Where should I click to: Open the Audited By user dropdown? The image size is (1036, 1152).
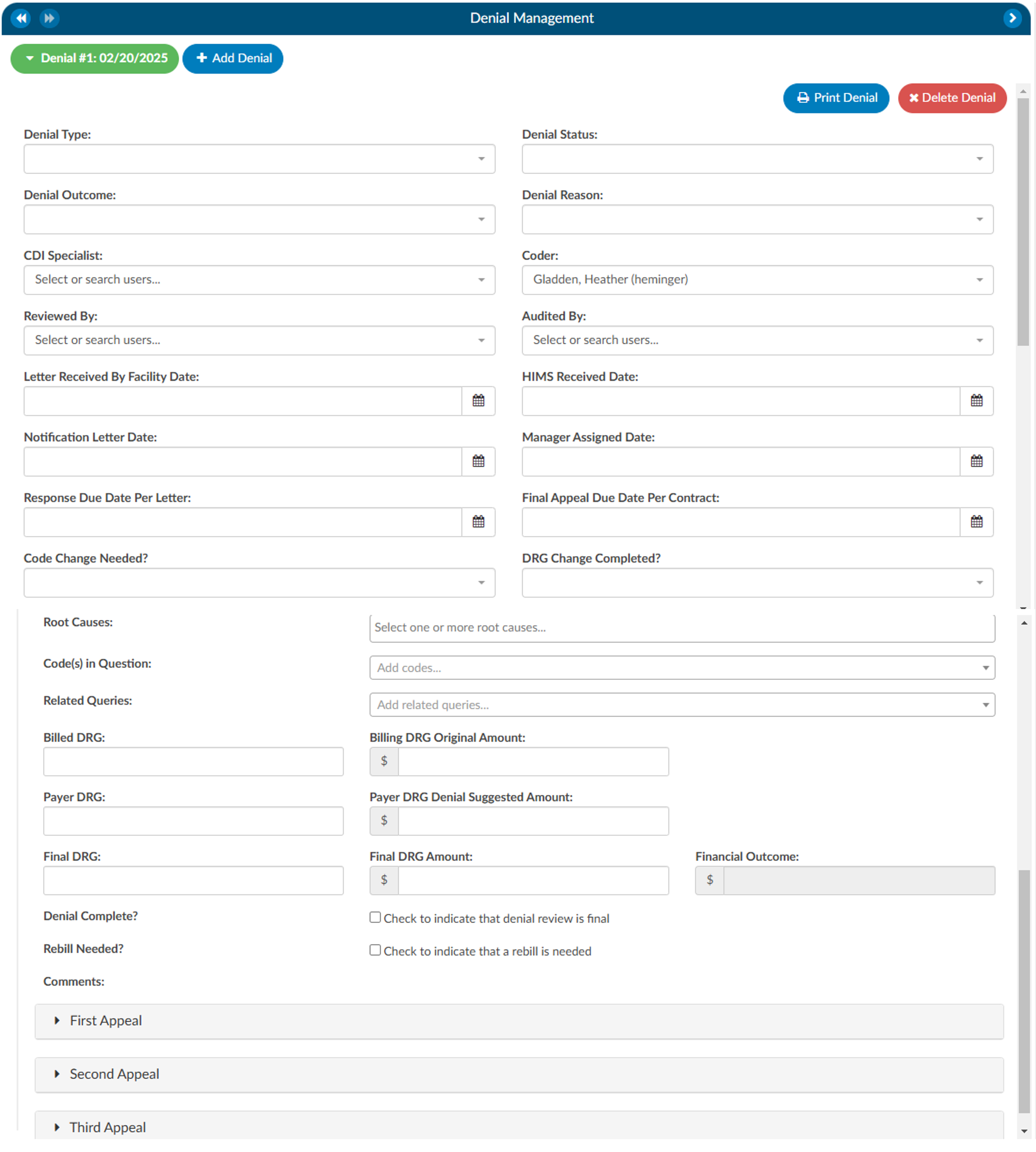pos(758,340)
